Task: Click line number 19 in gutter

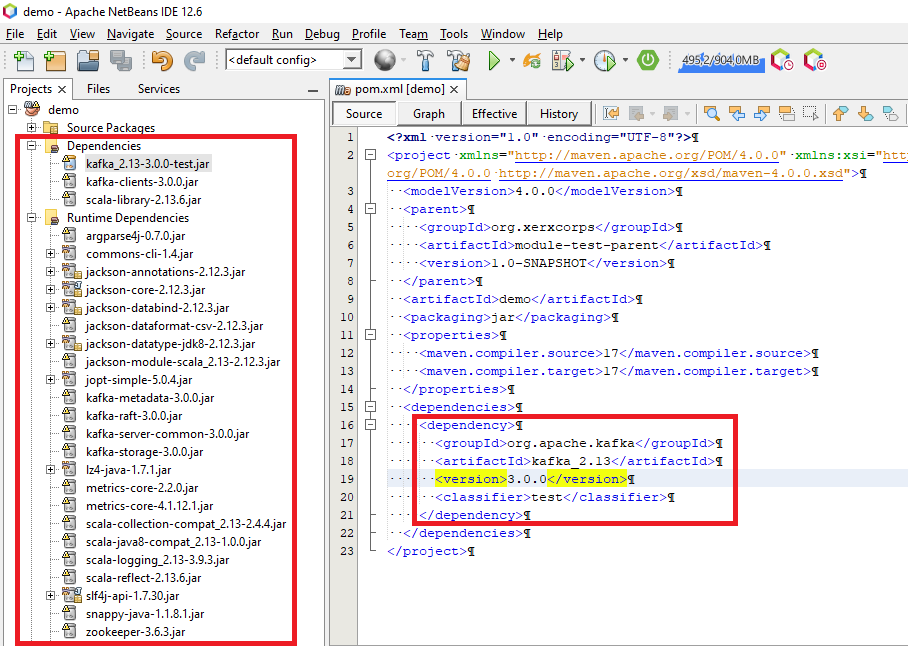Action: (347, 479)
